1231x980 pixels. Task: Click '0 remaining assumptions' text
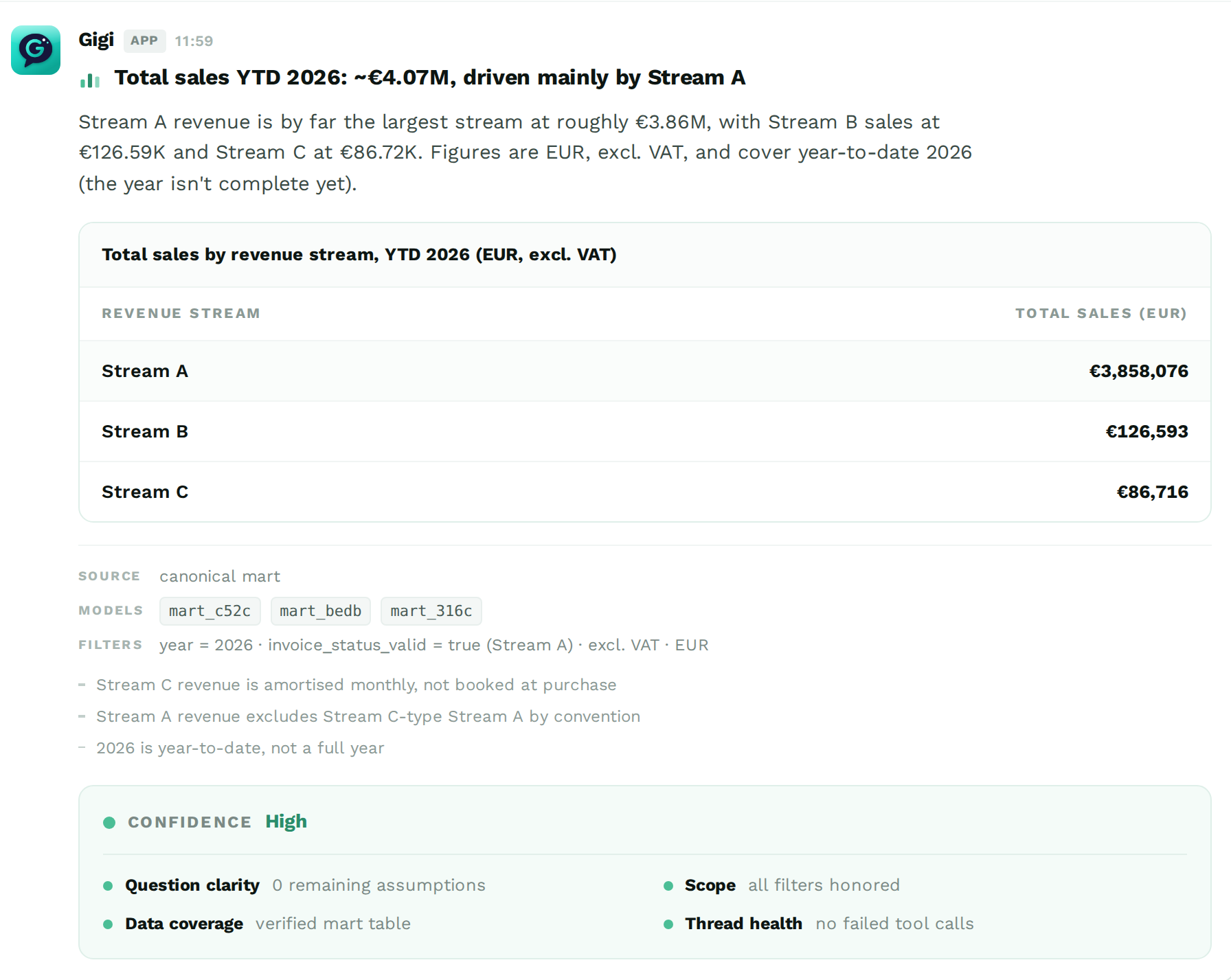pyautogui.click(x=379, y=886)
